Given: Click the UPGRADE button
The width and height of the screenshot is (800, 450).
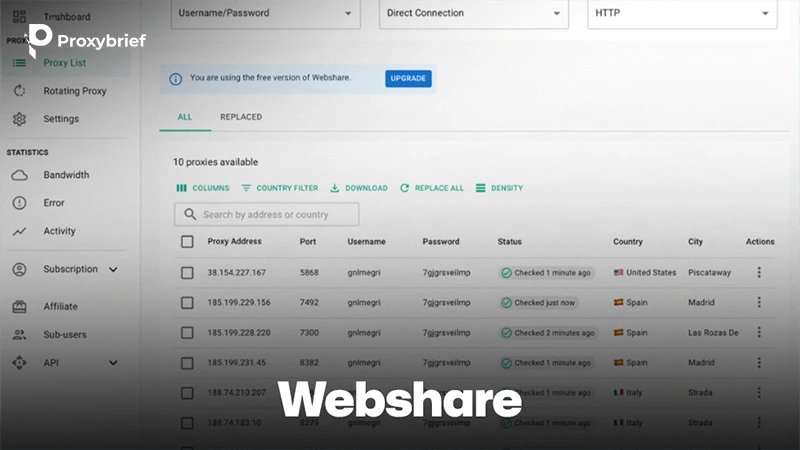Looking at the screenshot, I should point(408,79).
